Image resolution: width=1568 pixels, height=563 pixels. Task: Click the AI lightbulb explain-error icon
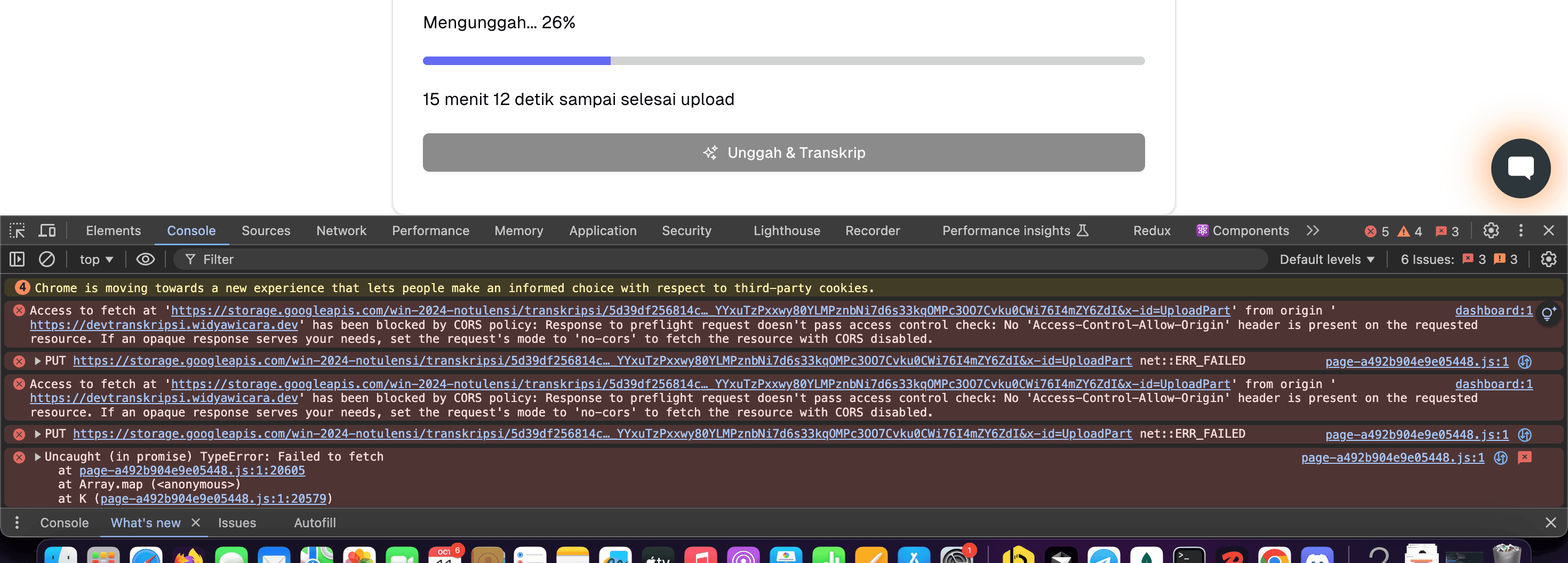click(x=1548, y=314)
